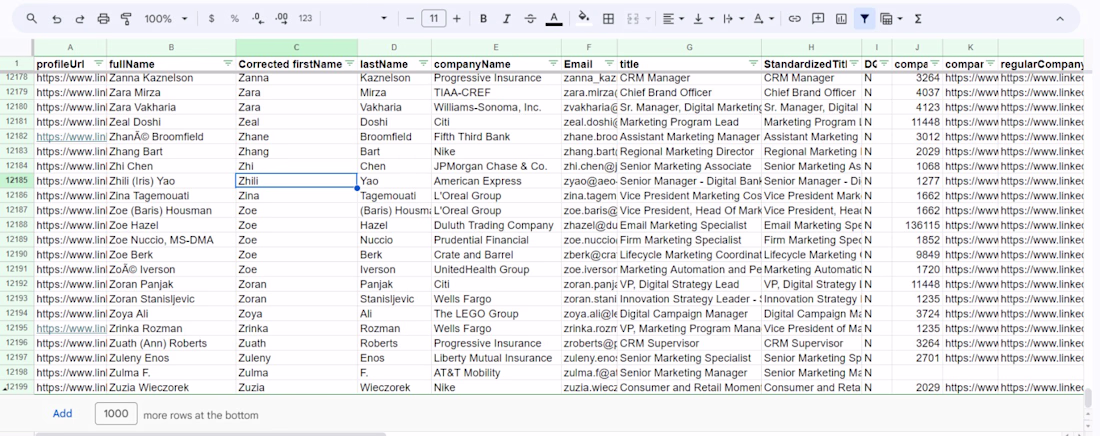
Task: Click Add rows button at bottom
Action: click(x=62, y=414)
